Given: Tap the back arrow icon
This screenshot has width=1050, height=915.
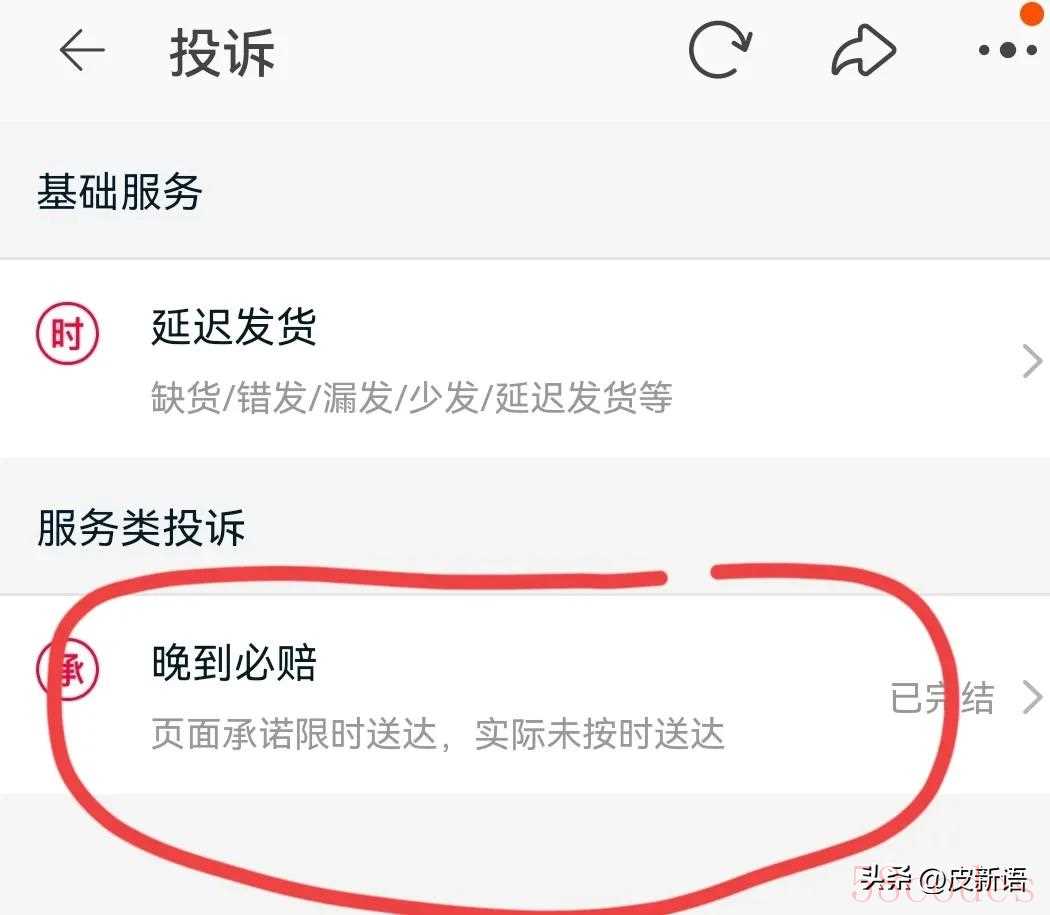Looking at the screenshot, I should (x=82, y=50).
